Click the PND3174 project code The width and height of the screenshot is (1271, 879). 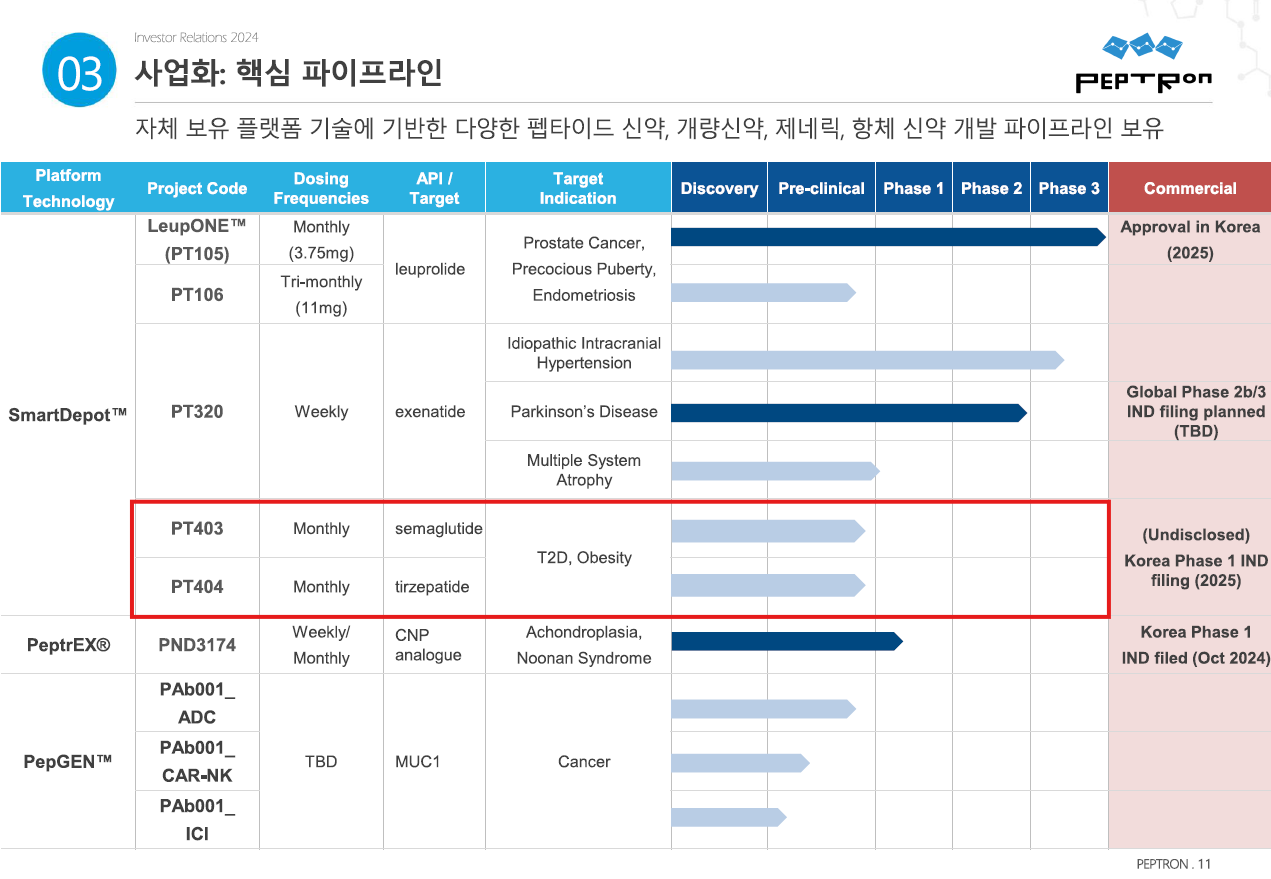197,645
